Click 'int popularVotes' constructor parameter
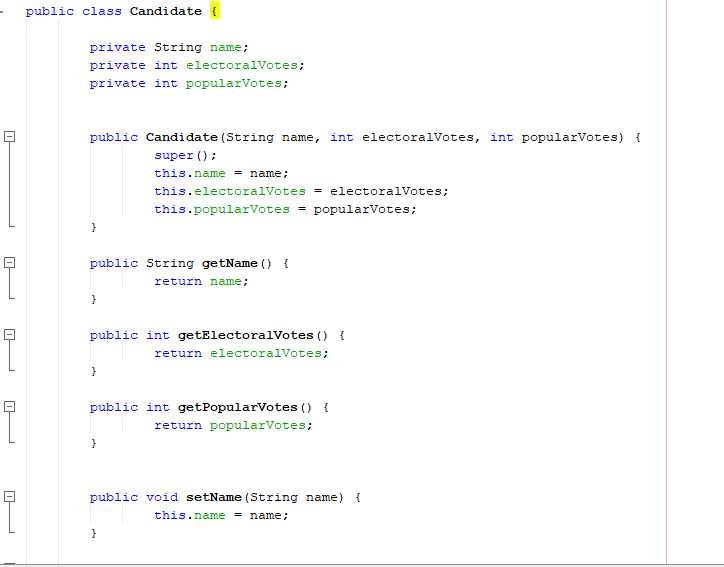This screenshot has width=724, height=567. [554, 138]
